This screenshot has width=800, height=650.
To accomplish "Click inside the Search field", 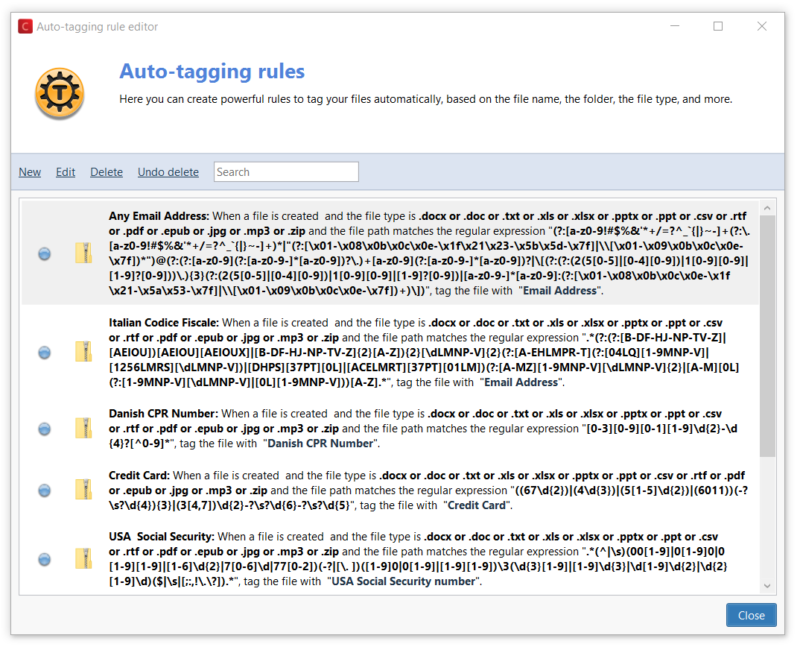I will 285,171.
